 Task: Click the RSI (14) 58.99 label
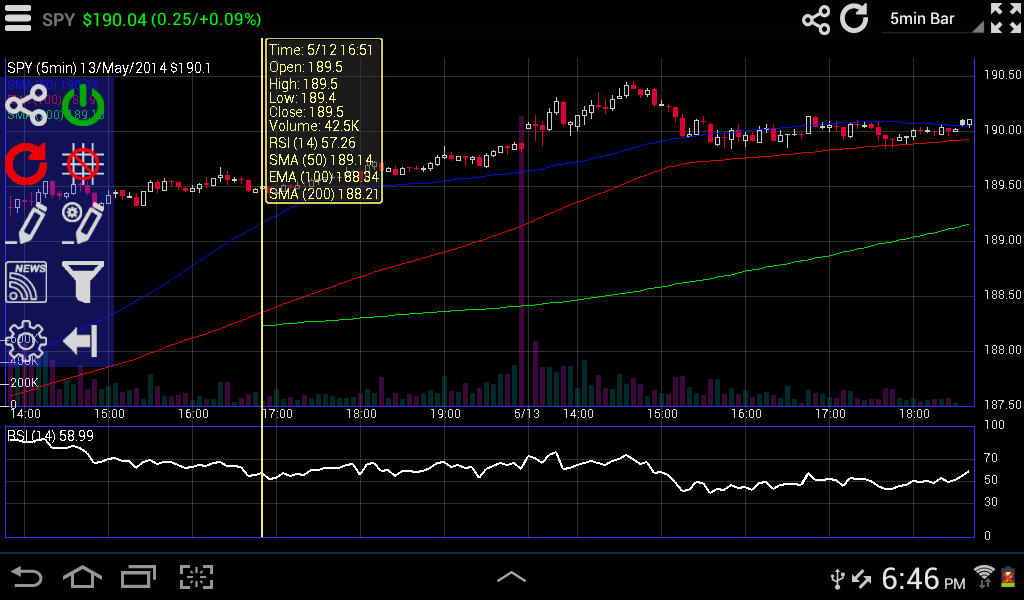coord(50,435)
